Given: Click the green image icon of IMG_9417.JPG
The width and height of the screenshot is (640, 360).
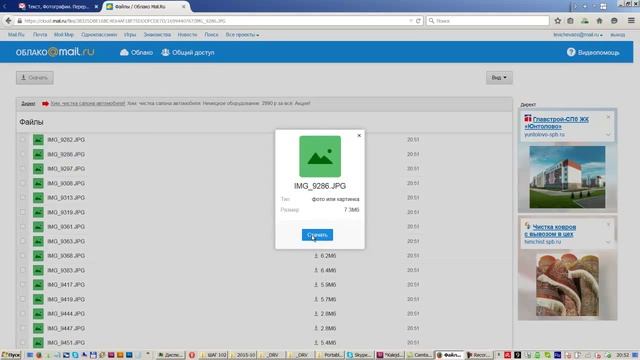Looking at the screenshot, I should click(38, 284).
